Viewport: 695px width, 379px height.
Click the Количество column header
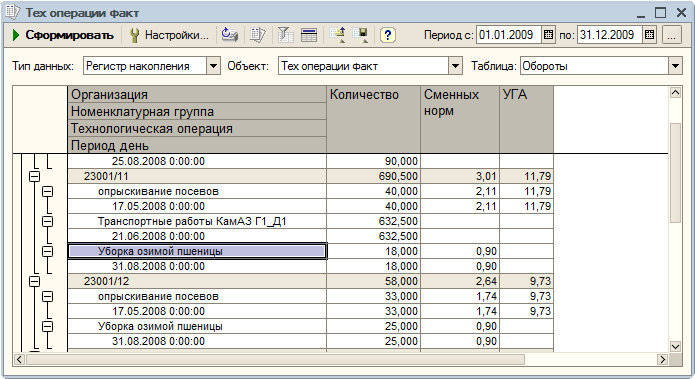tap(373, 119)
